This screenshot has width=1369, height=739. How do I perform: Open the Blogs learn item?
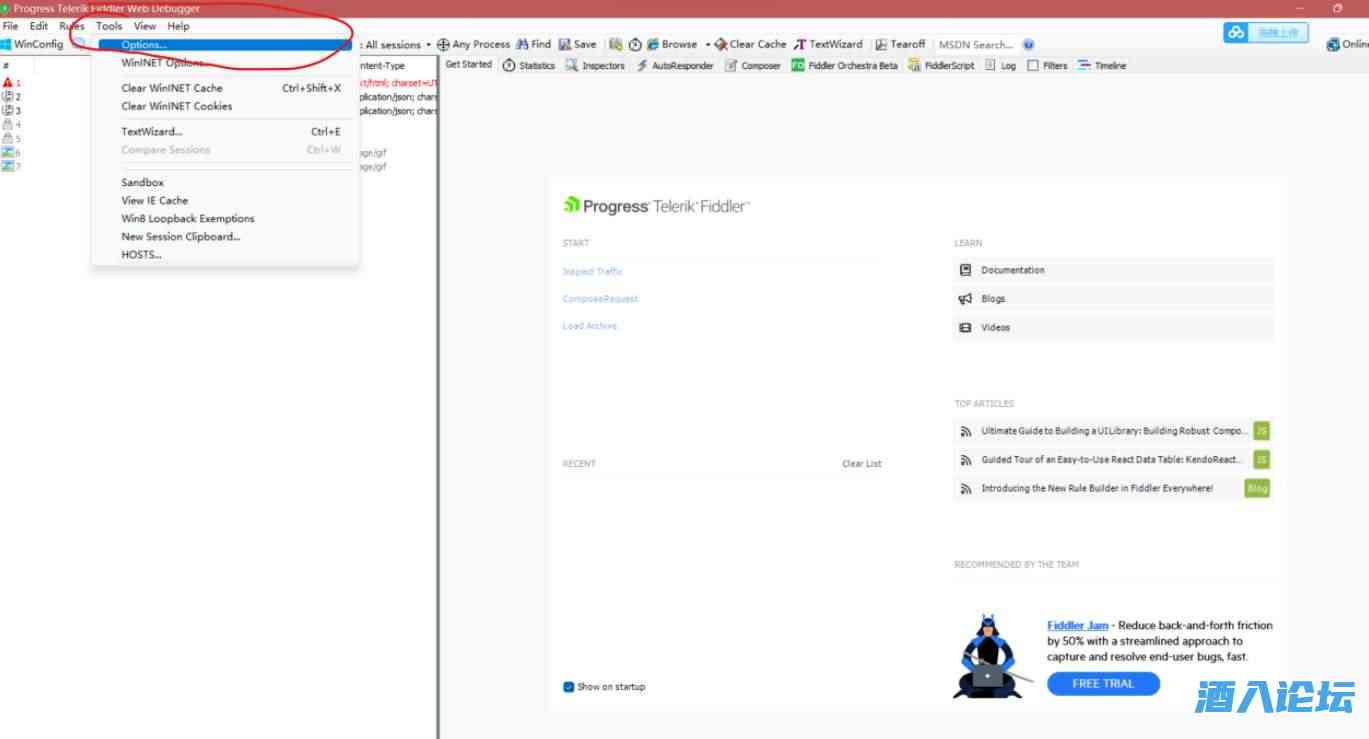tap(1113, 299)
